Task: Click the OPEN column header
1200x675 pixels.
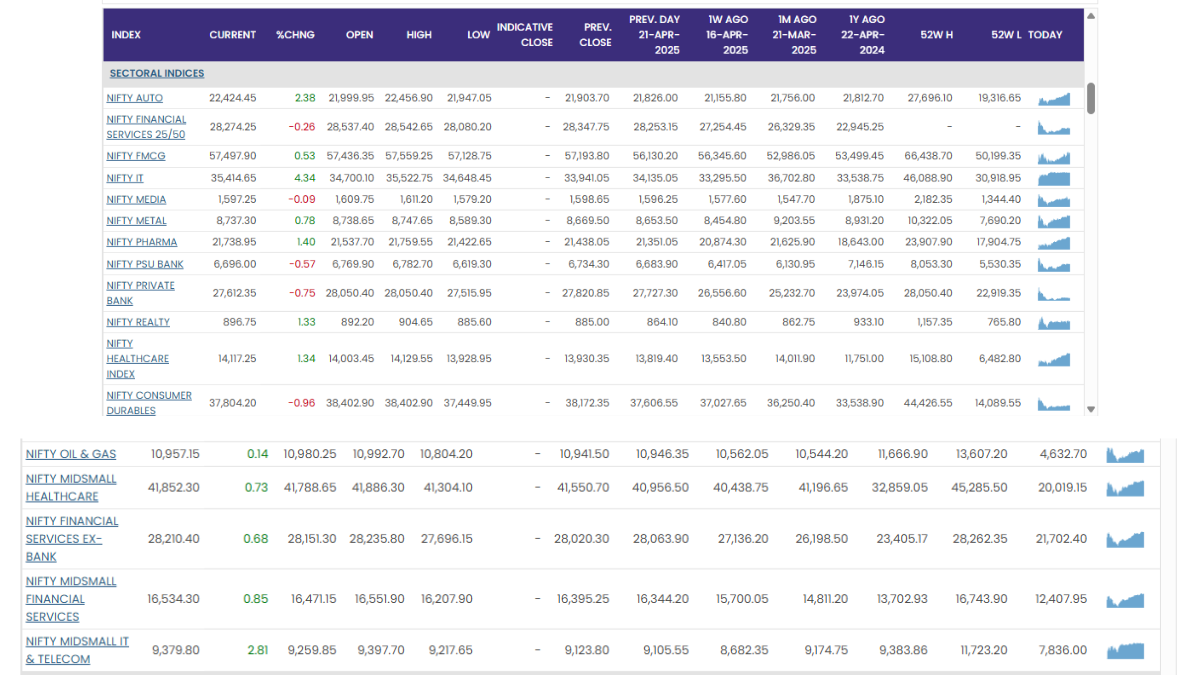Action: 359,35
